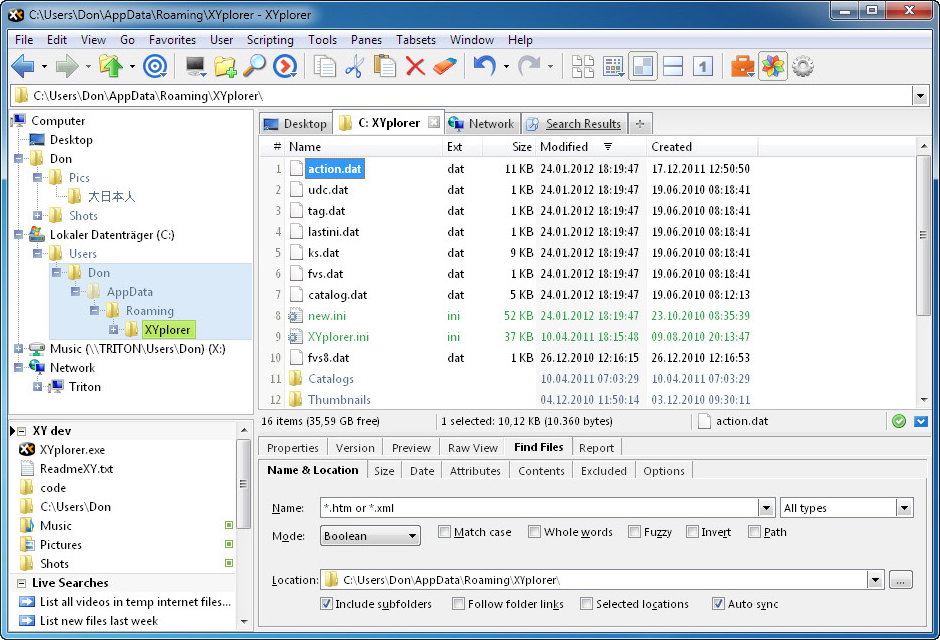Toggle Dual Pane toolbar button
This screenshot has width=940, height=640.
[x=643, y=66]
